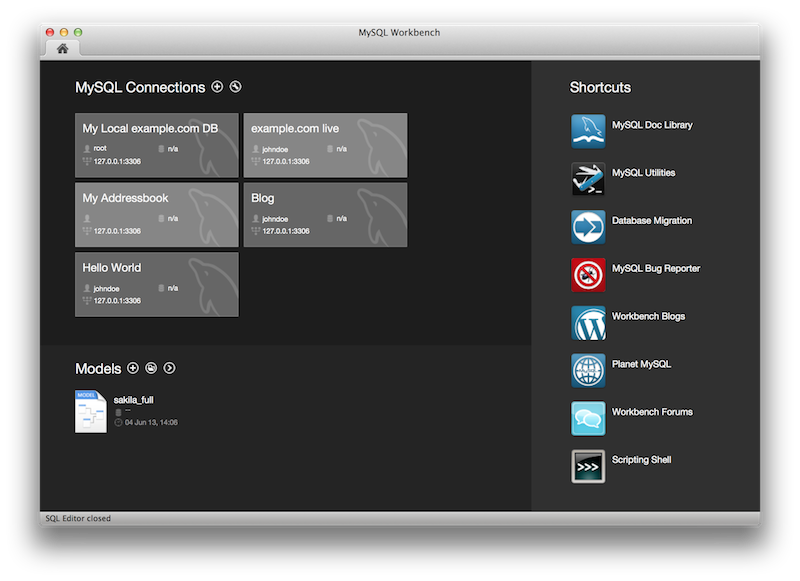
Task: Open My Local example.com DB connection
Action: click(157, 145)
